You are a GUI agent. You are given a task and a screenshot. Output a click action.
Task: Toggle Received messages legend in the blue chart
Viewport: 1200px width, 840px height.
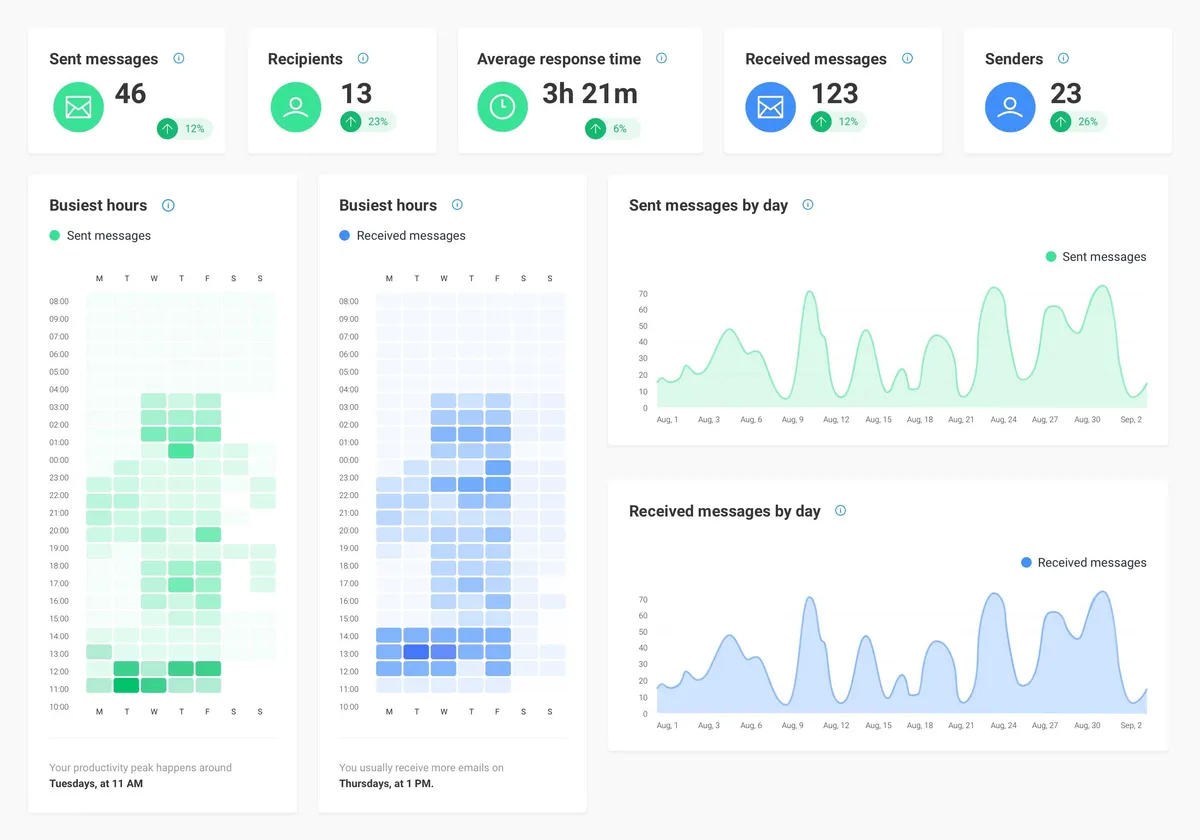pyautogui.click(x=1083, y=563)
